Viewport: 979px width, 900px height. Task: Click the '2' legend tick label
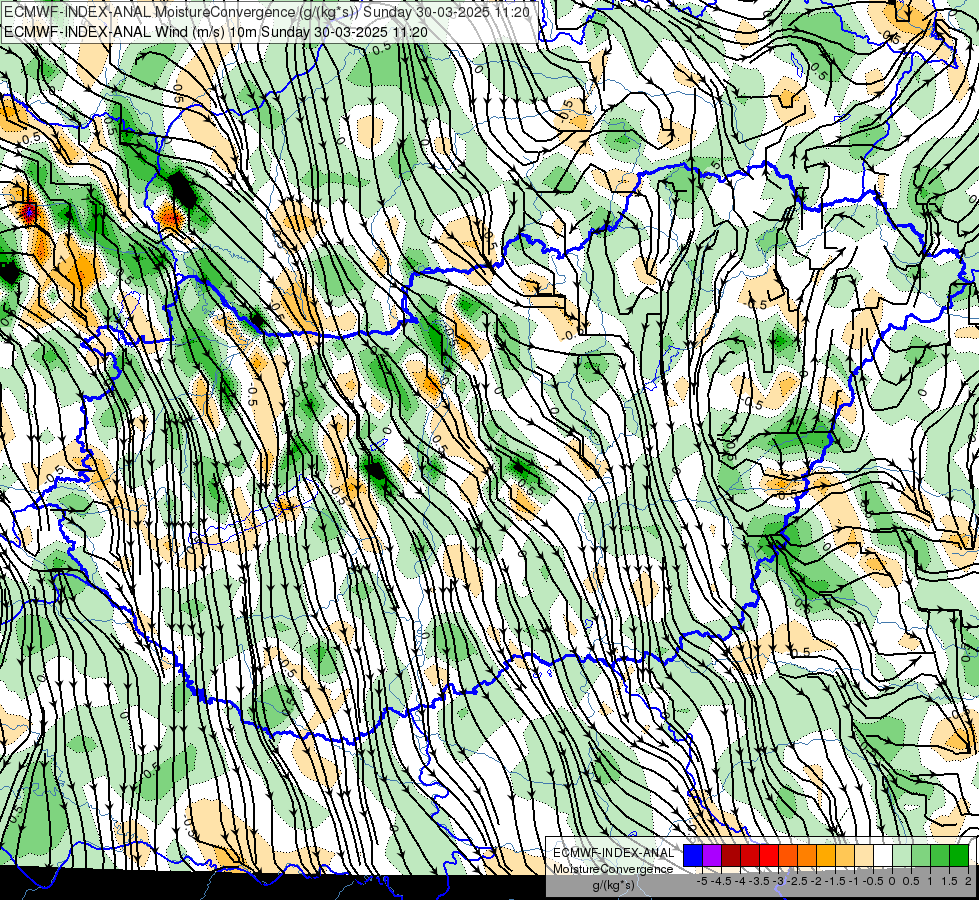pos(968,881)
